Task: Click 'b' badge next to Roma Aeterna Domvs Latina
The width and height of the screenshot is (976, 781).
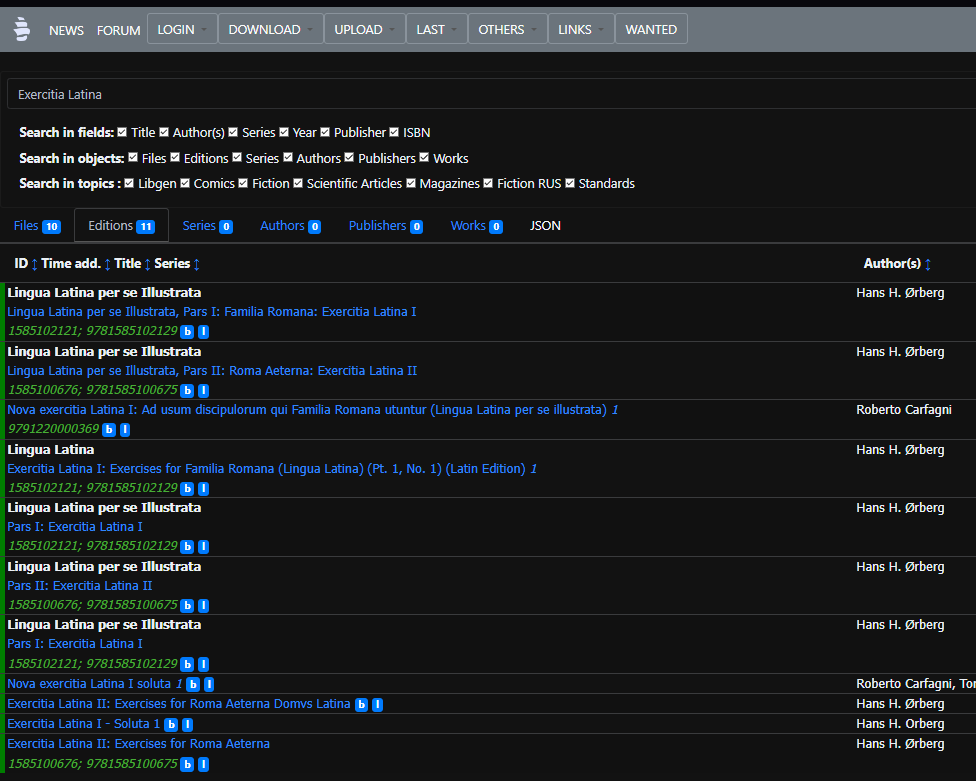Action: point(362,704)
